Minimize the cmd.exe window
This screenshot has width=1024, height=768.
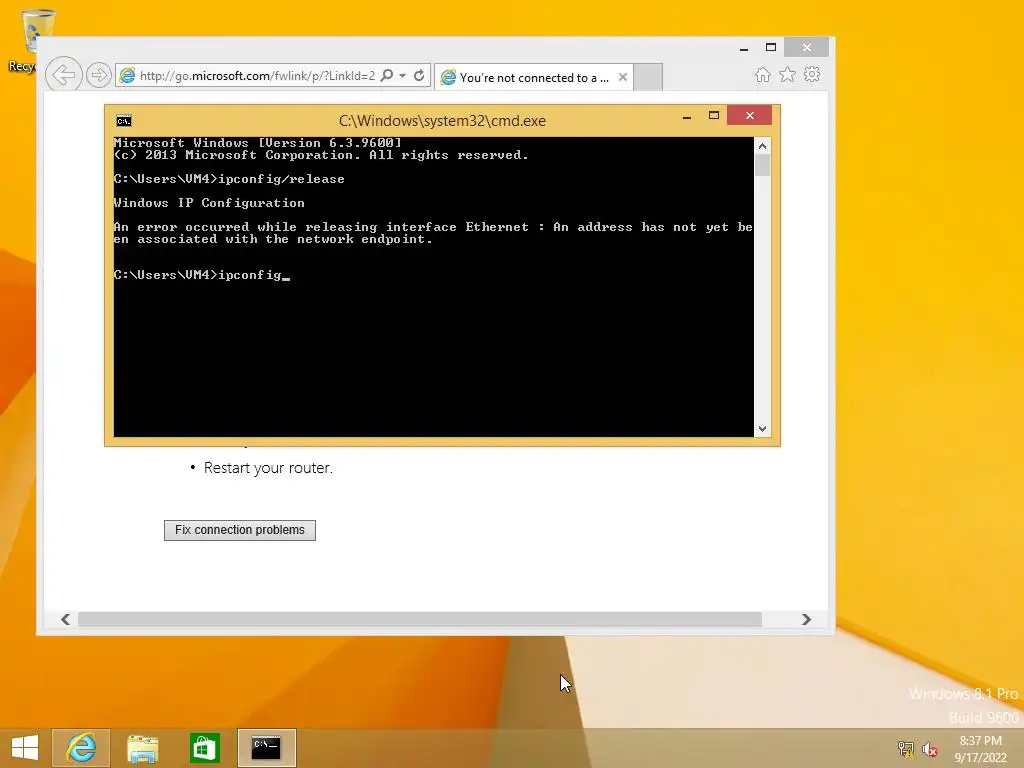686,116
